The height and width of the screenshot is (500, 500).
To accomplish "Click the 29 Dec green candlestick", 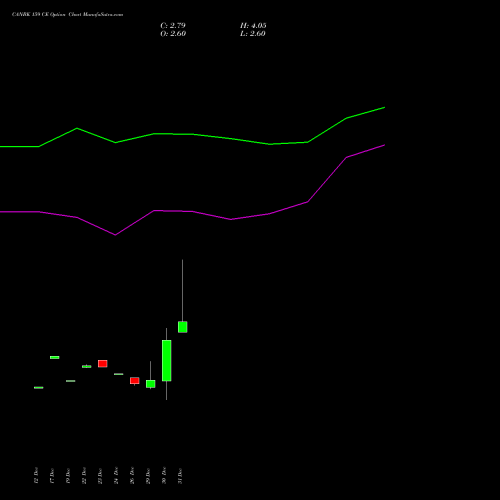I will coord(150,384).
